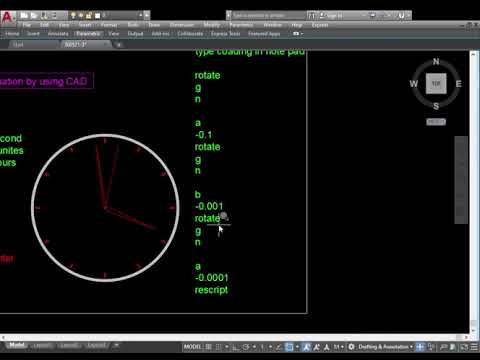Toggle isometric drafting in status bar
Image resolution: width=480 pixels, height=360 pixels.
pos(262,347)
